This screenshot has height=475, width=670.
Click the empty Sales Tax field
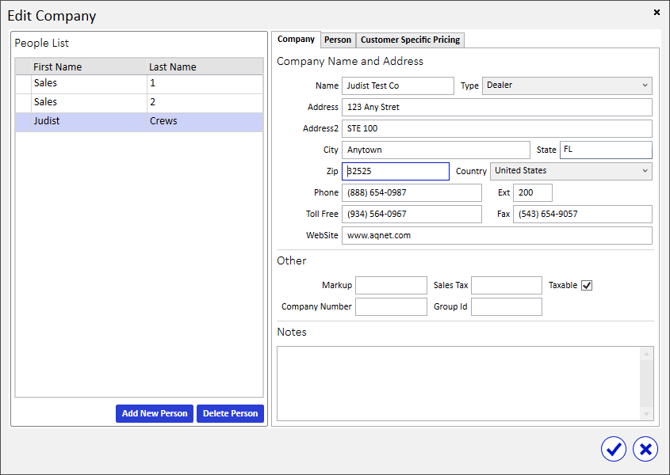click(x=507, y=285)
